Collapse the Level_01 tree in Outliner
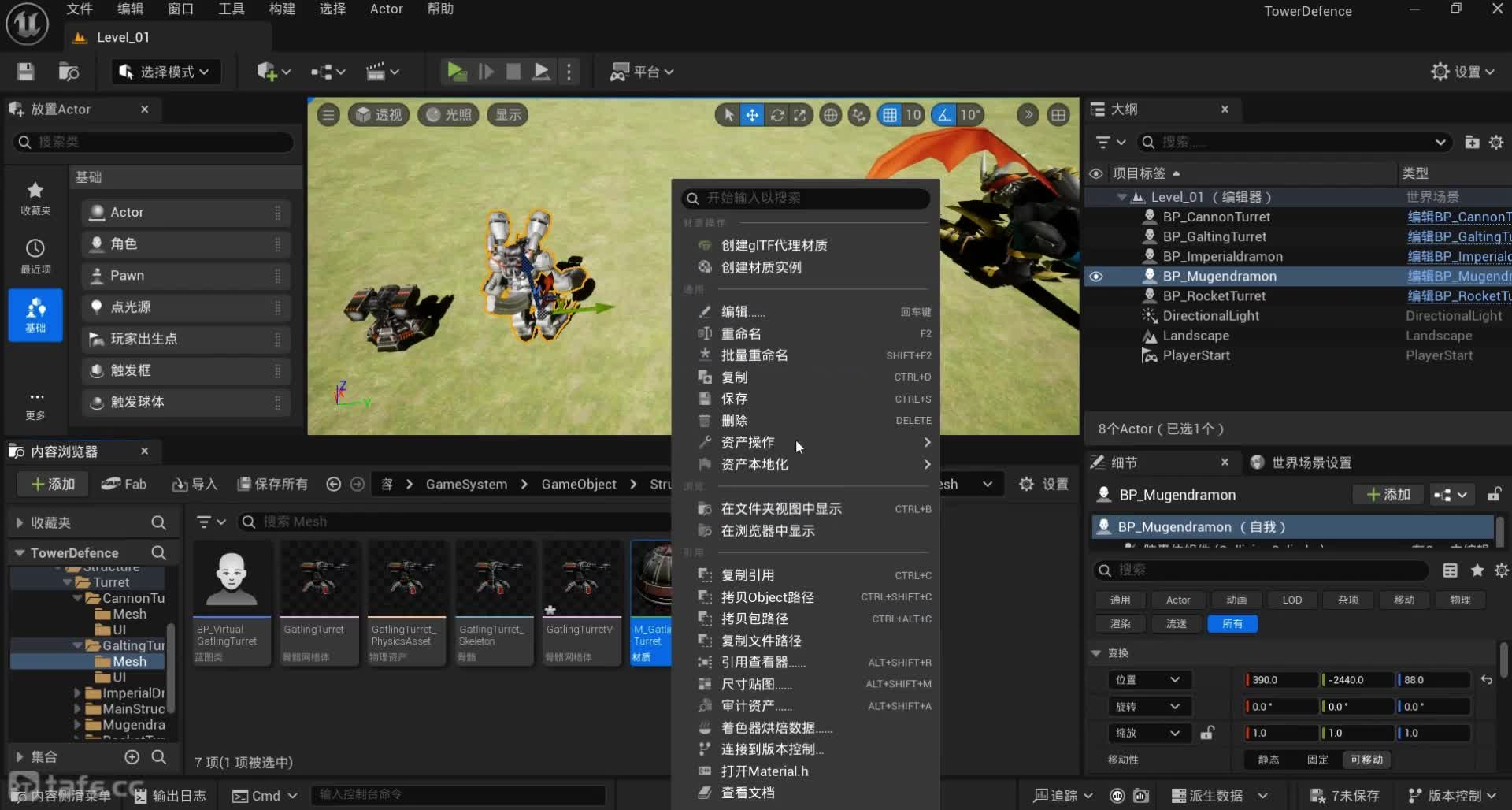The image size is (1512, 810). pos(1121,197)
